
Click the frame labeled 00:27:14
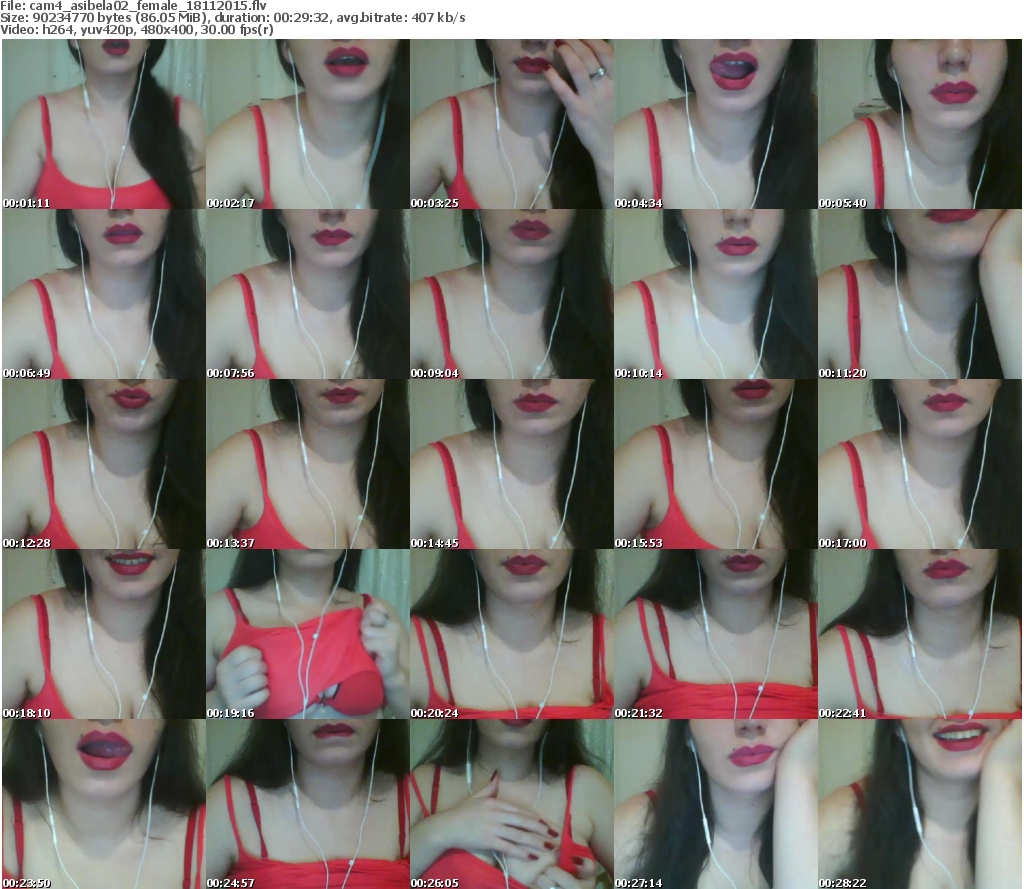[x=715, y=804]
